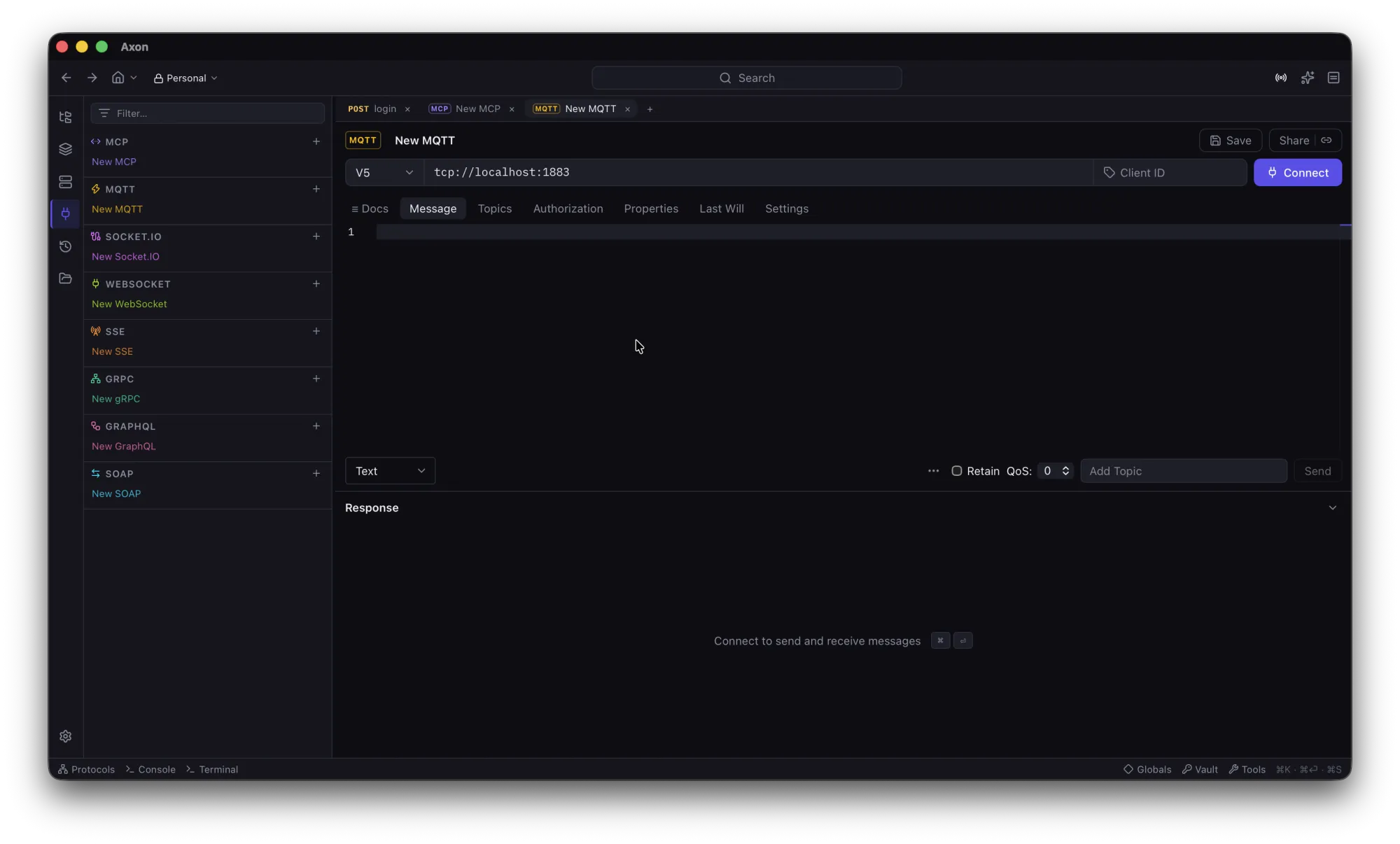Open the Vault in status bar

point(1200,769)
